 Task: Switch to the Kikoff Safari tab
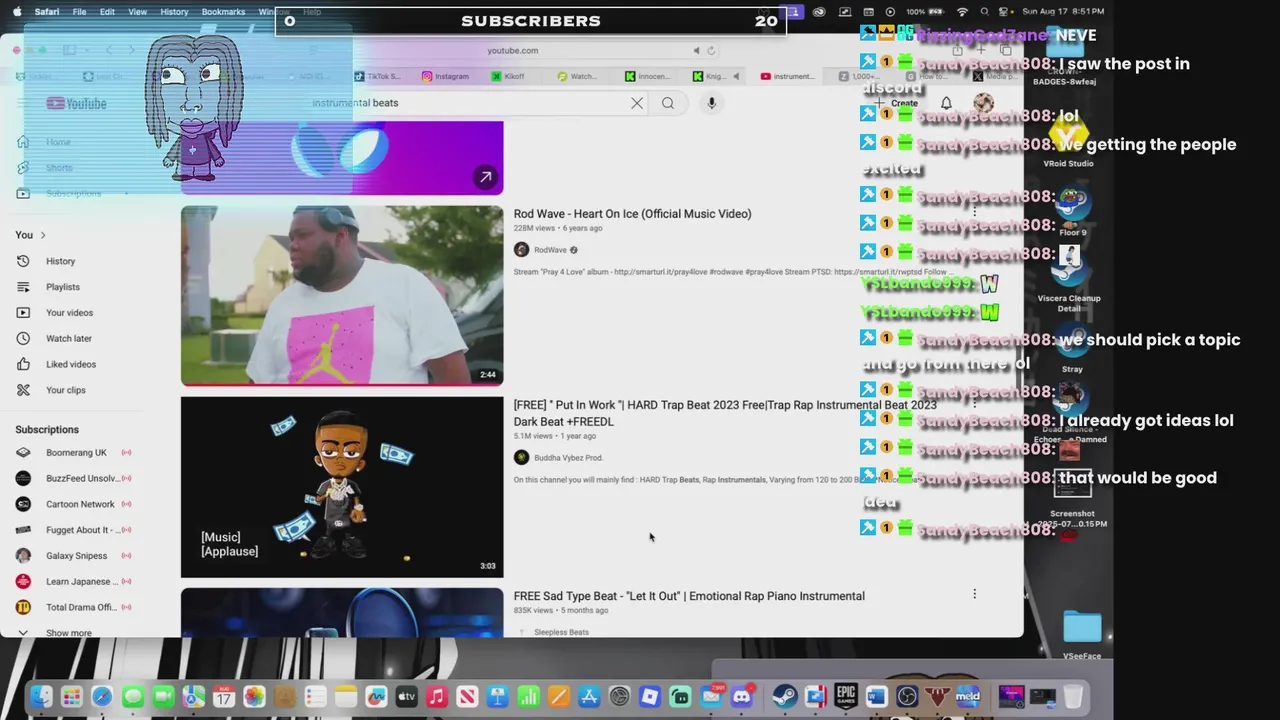[x=508, y=76]
